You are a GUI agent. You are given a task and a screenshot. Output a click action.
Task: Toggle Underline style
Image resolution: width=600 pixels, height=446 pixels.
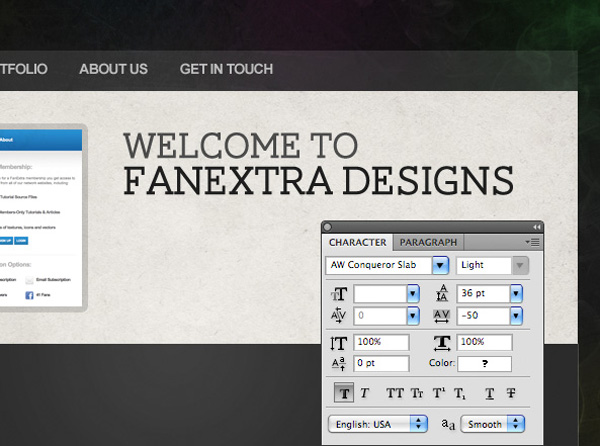[x=489, y=393]
